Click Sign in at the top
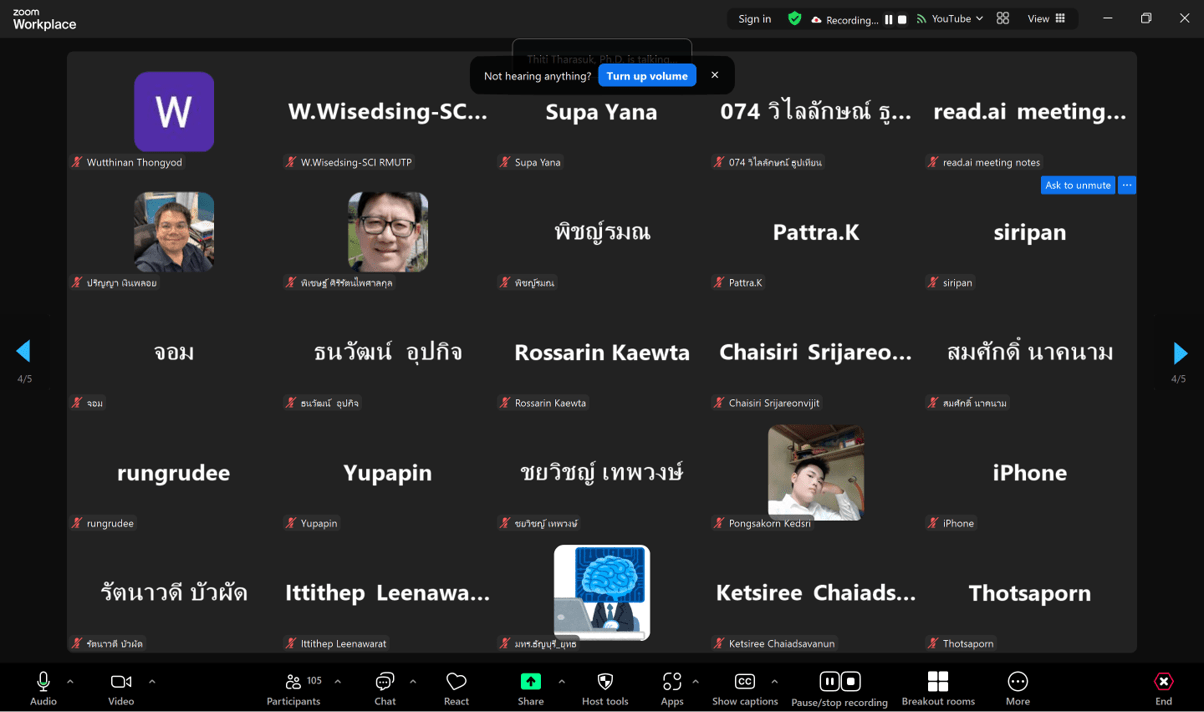This screenshot has height=712, width=1204. point(755,19)
